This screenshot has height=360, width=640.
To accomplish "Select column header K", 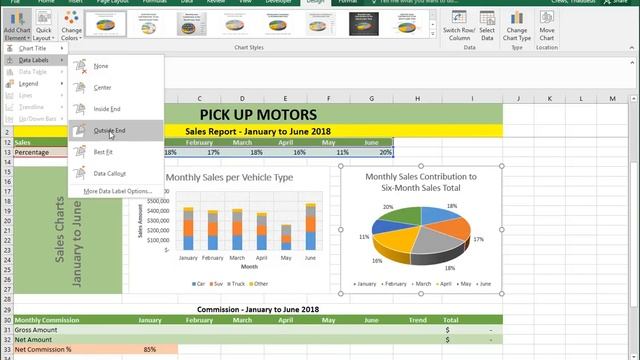I will point(549,98).
